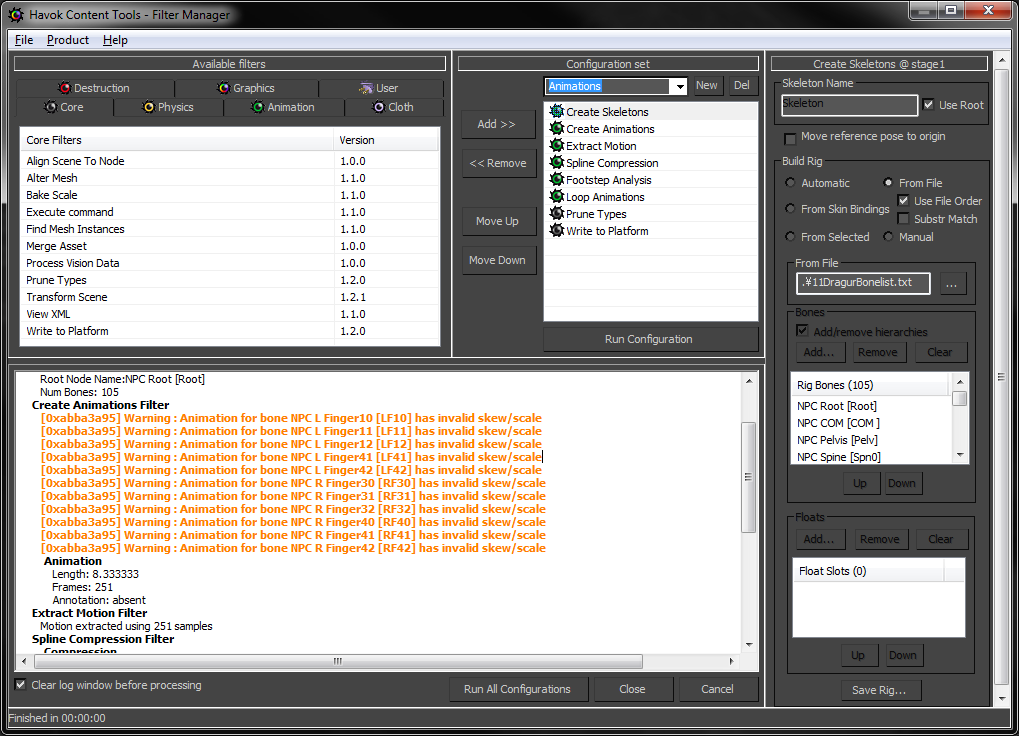Toggle Add/remove hierarchies checkbox
1019x736 pixels.
[803, 331]
